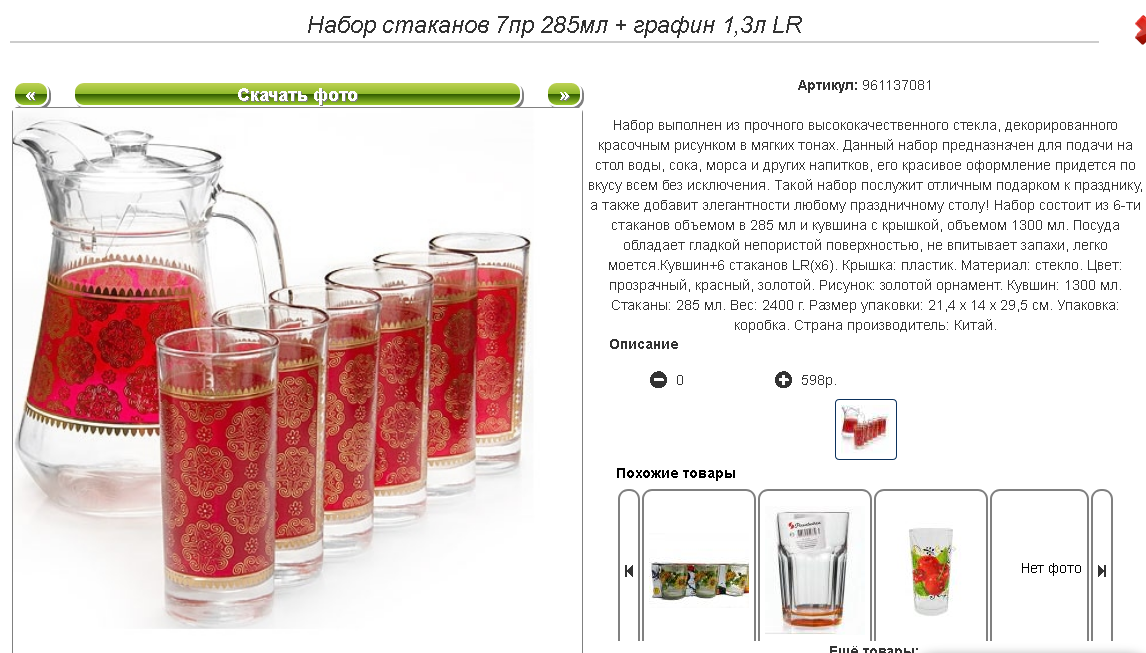Click the Похожие товары heading
The image size is (1146, 653).
(x=675, y=473)
